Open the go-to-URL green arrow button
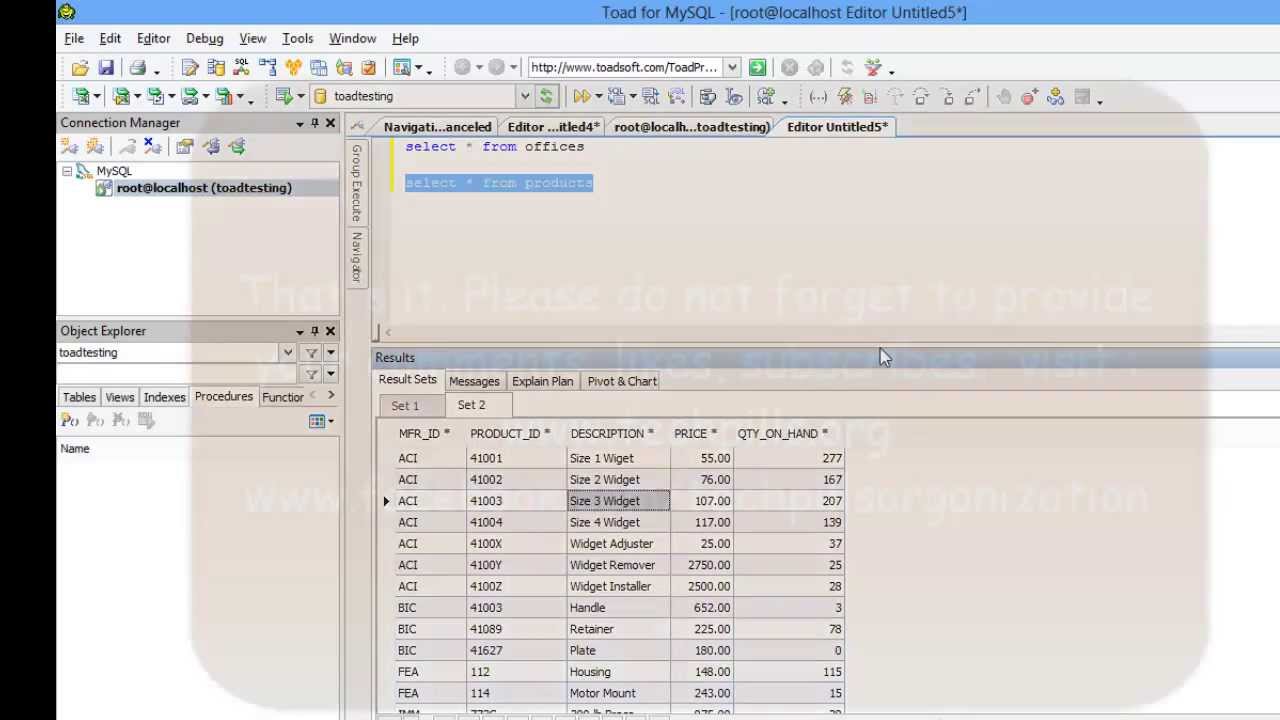This screenshot has width=1280, height=720. tap(757, 68)
